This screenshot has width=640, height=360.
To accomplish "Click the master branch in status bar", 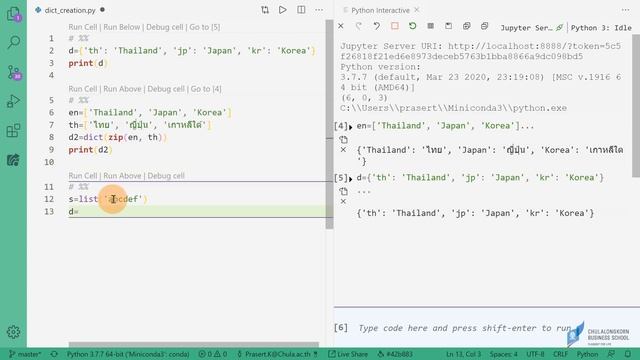I will click(x=25, y=354).
